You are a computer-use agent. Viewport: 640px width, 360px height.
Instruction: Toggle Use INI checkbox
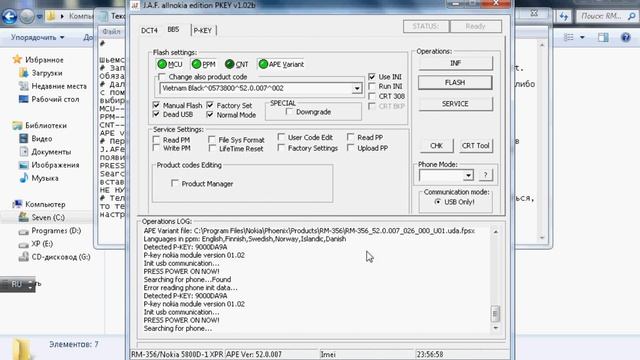[x=372, y=77]
